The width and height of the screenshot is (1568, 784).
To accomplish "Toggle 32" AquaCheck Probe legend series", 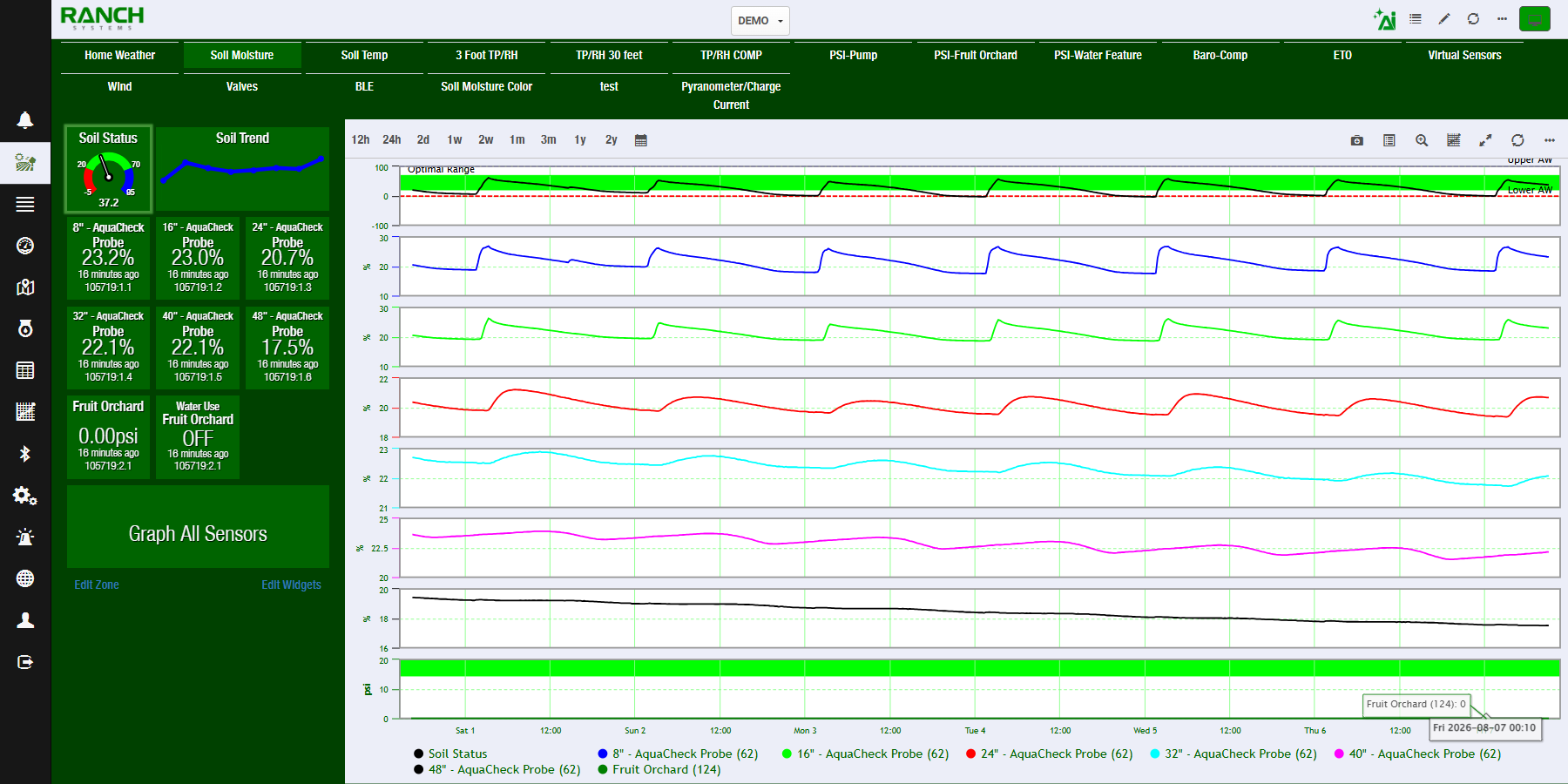I will click(x=1233, y=754).
